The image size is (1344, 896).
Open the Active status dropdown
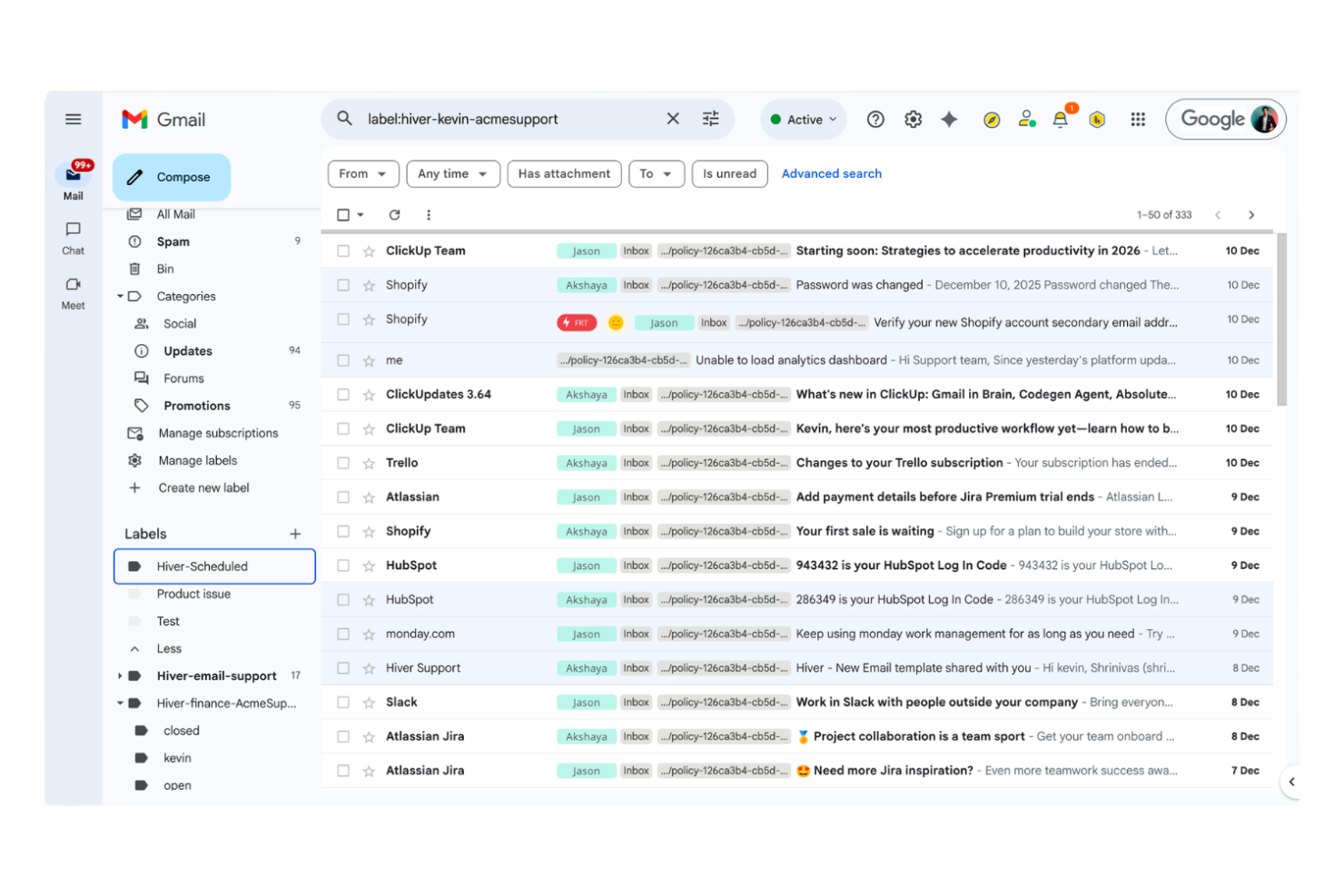[x=803, y=119]
